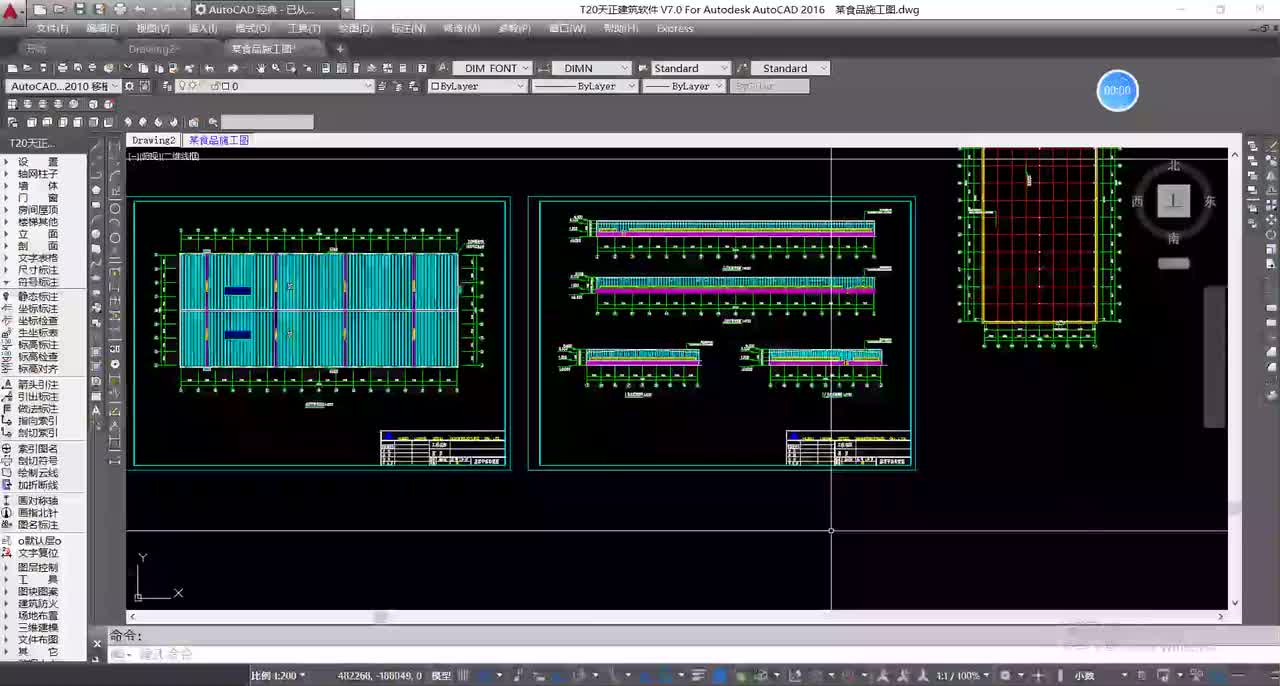The width and height of the screenshot is (1280, 686).
Task: Click the search text box in view toolbar
Action: (x=267, y=122)
